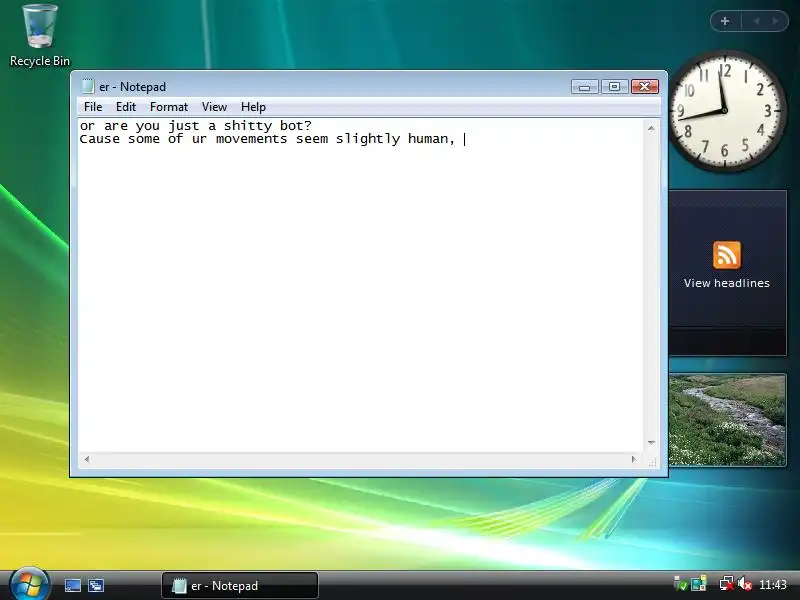
Task: Click the Notepad resize grip corner
Action: (652, 462)
